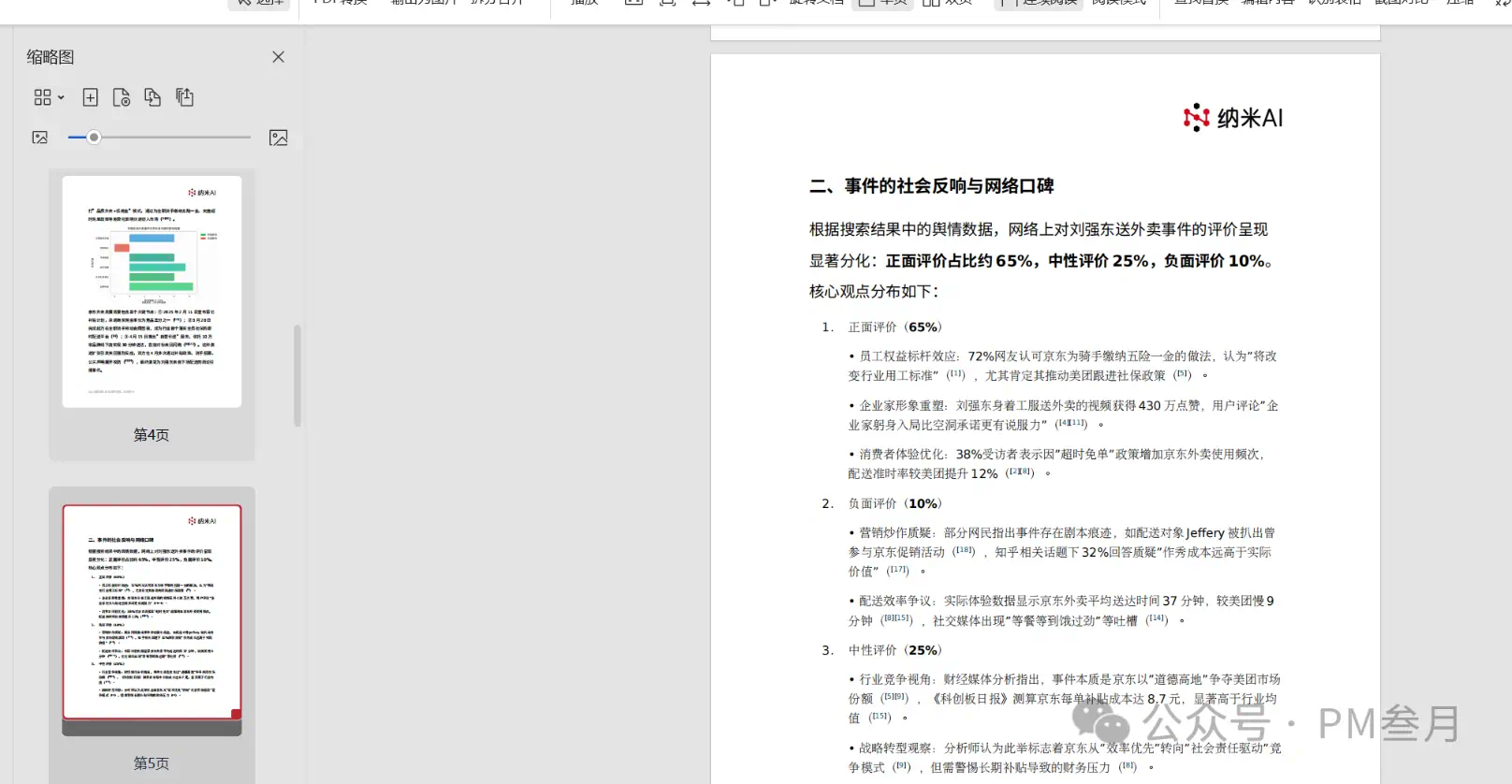Image resolution: width=1512 pixels, height=784 pixels.
Task: Click the 企业家形象重塑 bullet text
Action: click(1063, 414)
